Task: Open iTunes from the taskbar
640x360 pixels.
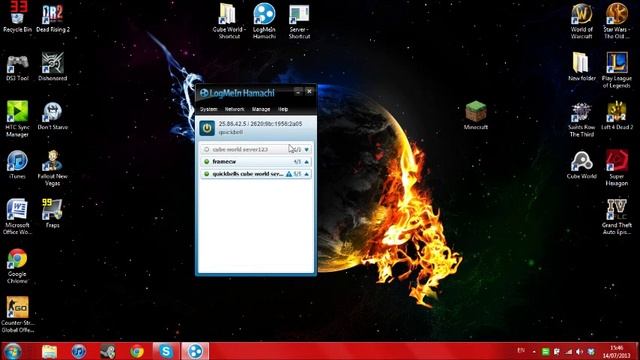Action: click(79, 351)
